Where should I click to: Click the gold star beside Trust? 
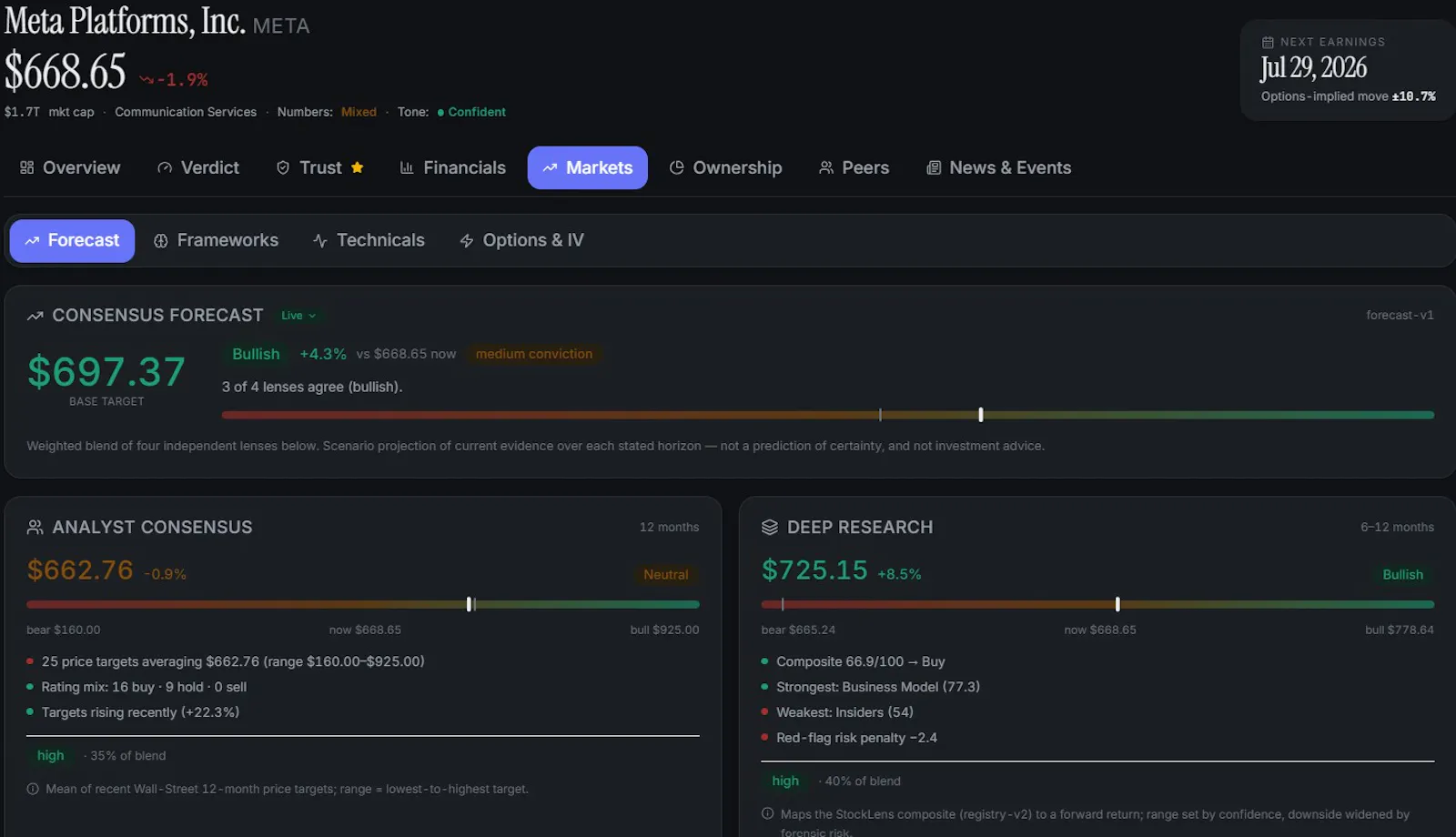[358, 167]
